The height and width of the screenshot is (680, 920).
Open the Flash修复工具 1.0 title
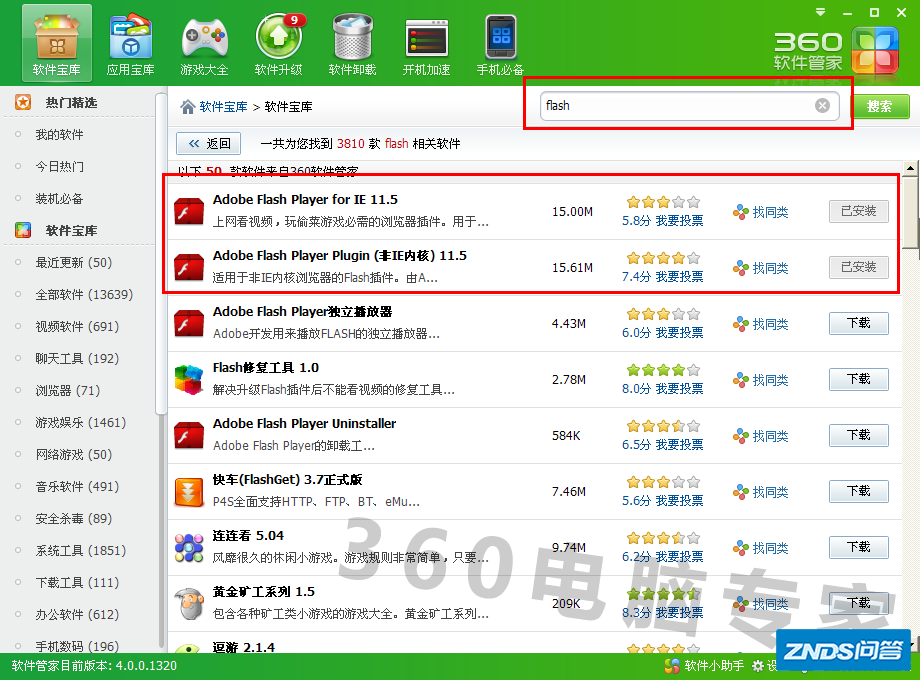265,368
